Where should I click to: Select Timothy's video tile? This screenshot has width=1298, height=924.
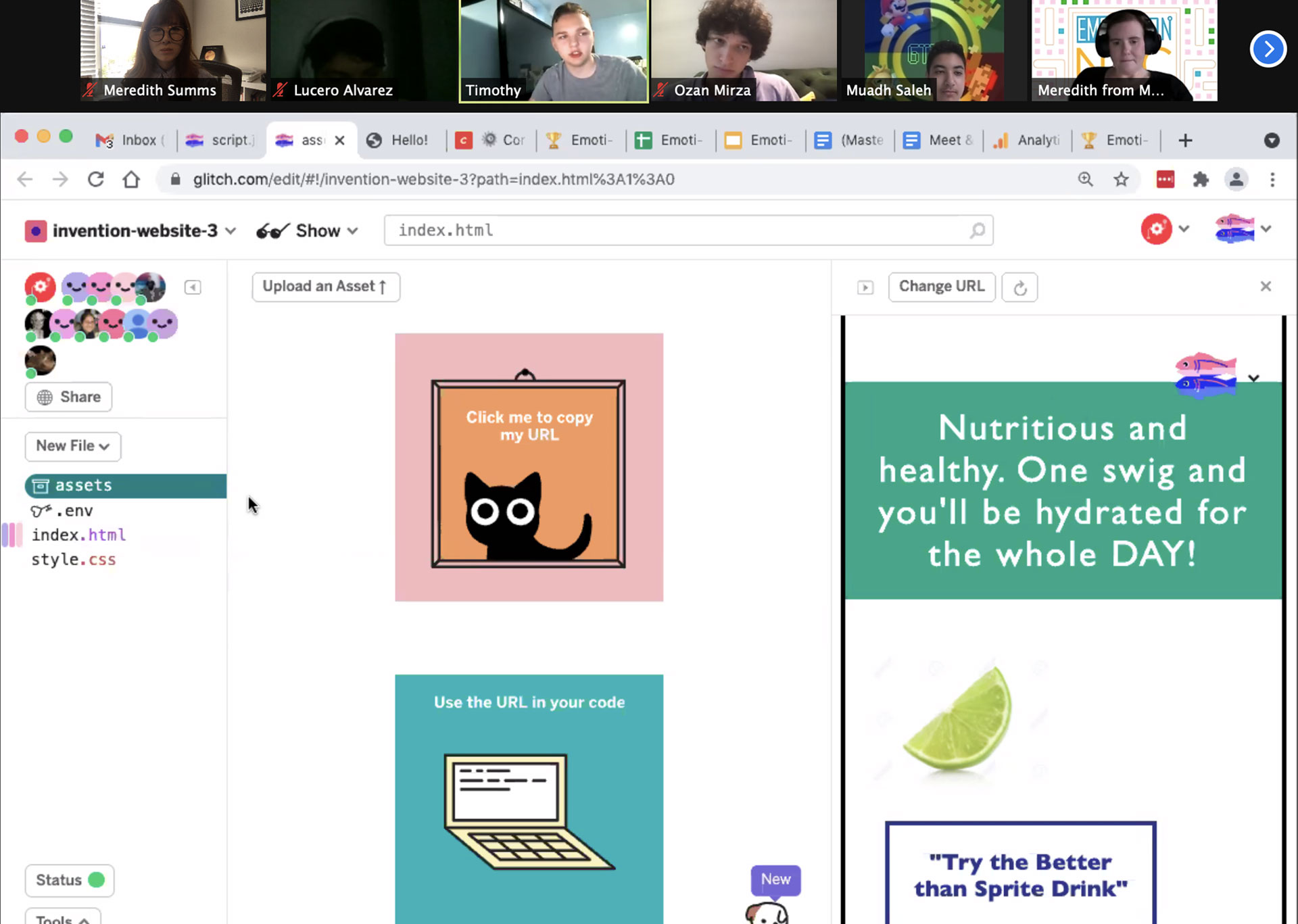(554, 51)
